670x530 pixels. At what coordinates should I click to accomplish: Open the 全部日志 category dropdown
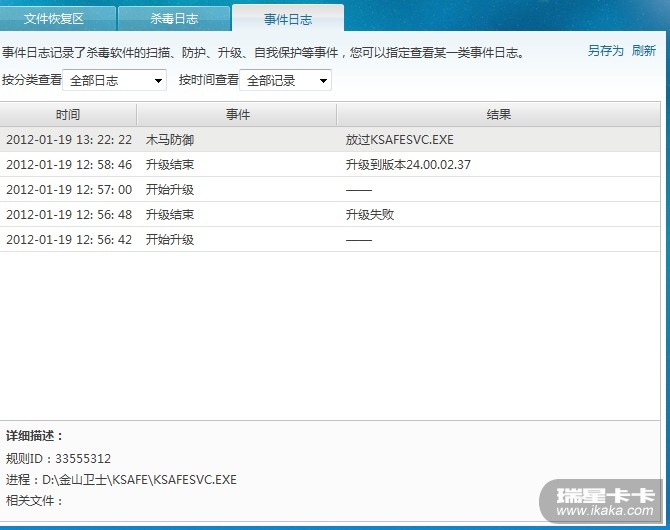pyautogui.click(x=115, y=80)
